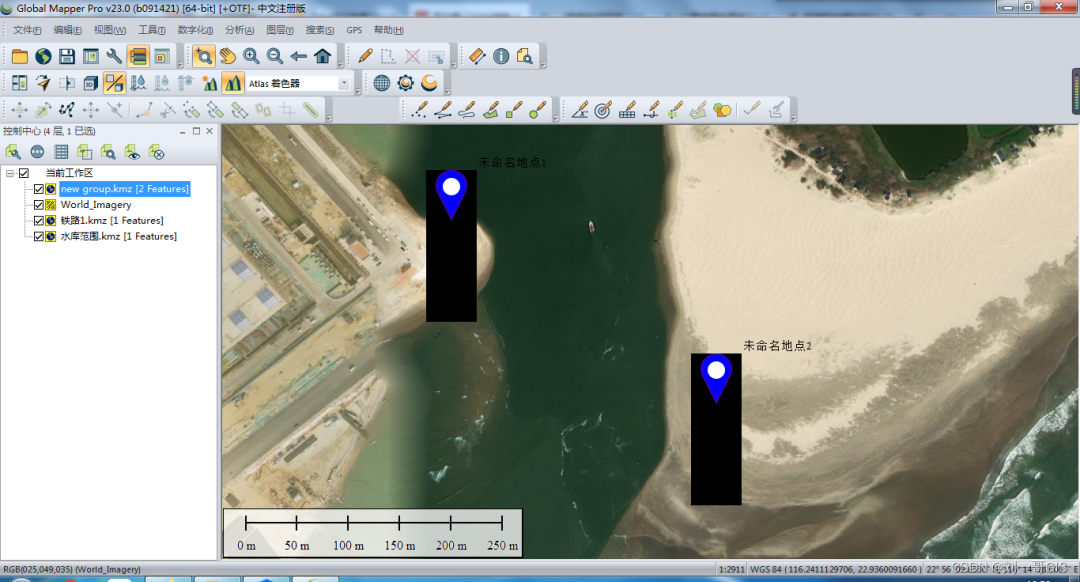Click the crescent moon icon
Viewport: 1080px width, 582px height.
click(429, 83)
